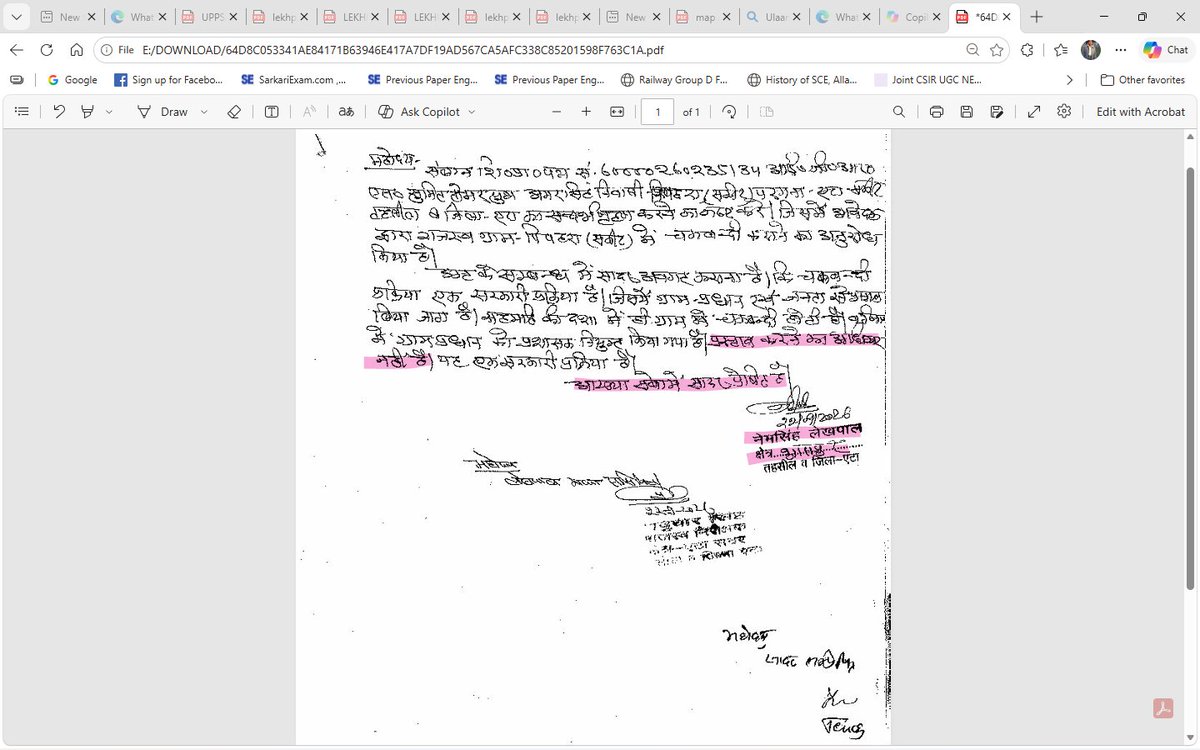Click the browser Home icon
Viewport: 1200px width, 750px height.
pyautogui.click(x=76, y=49)
